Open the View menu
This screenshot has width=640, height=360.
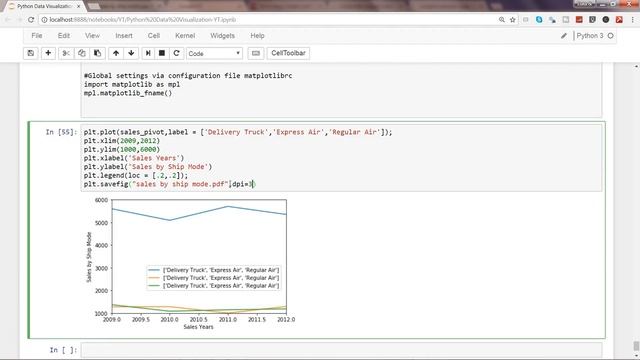click(x=92, y=36)
